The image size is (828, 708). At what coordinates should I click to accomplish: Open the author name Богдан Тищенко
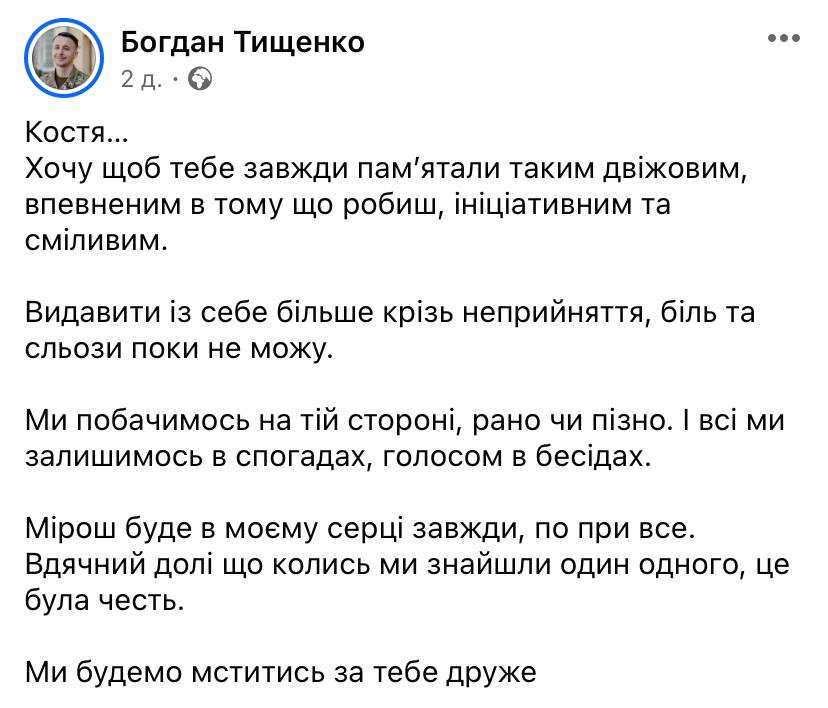[242, 42]
